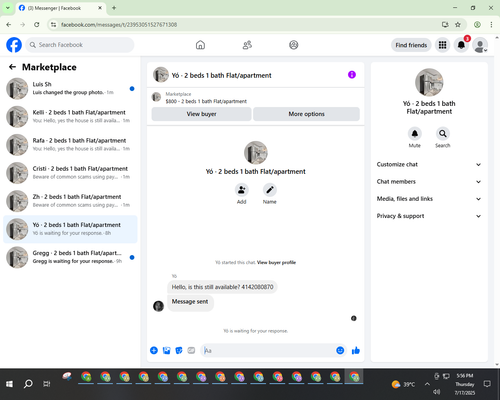500x400 pixels.
Task: Go back with the Marketplace arrow
Action: click(x=12, y=67)
